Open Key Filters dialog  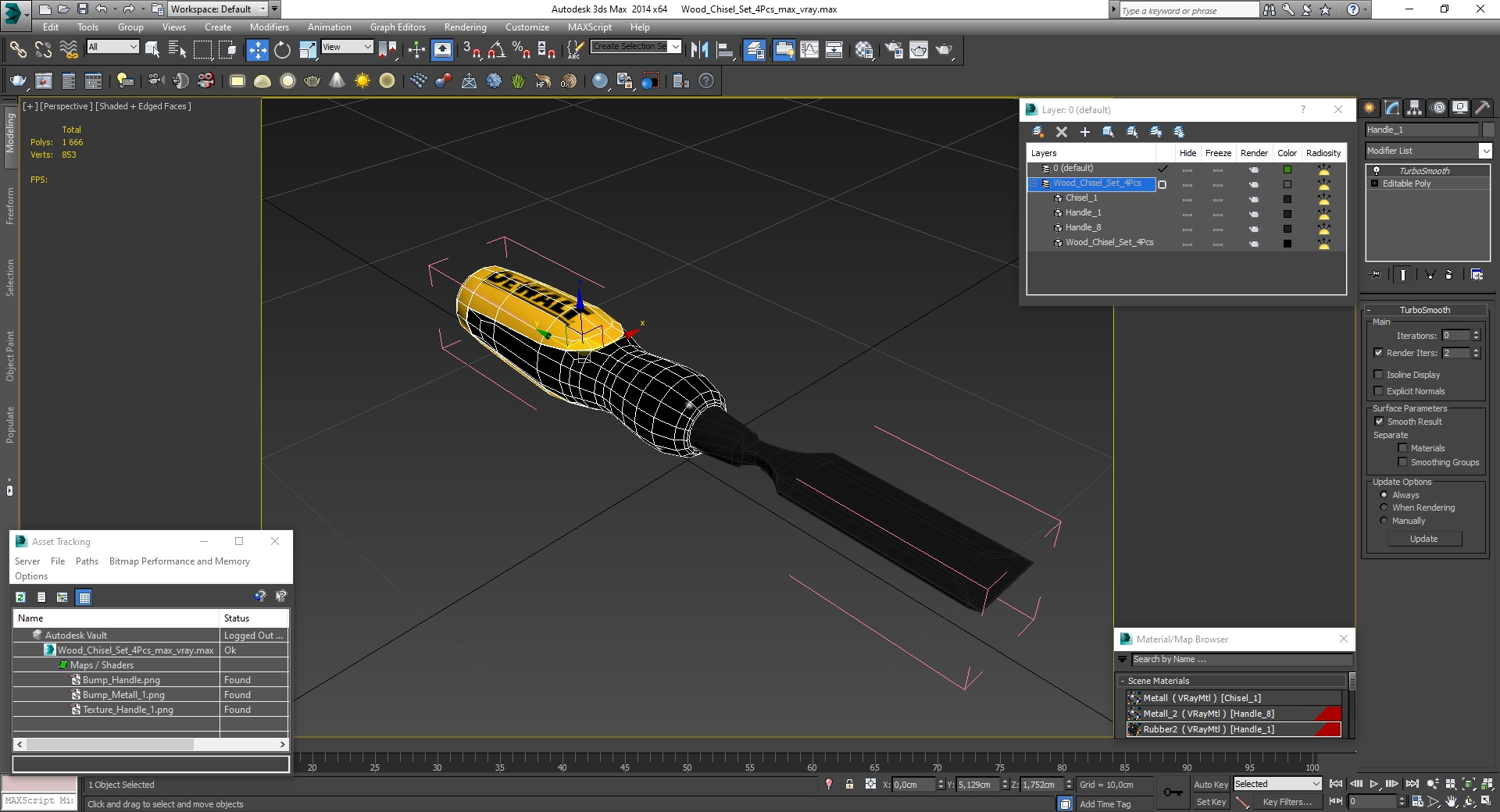click(1287, 802)
